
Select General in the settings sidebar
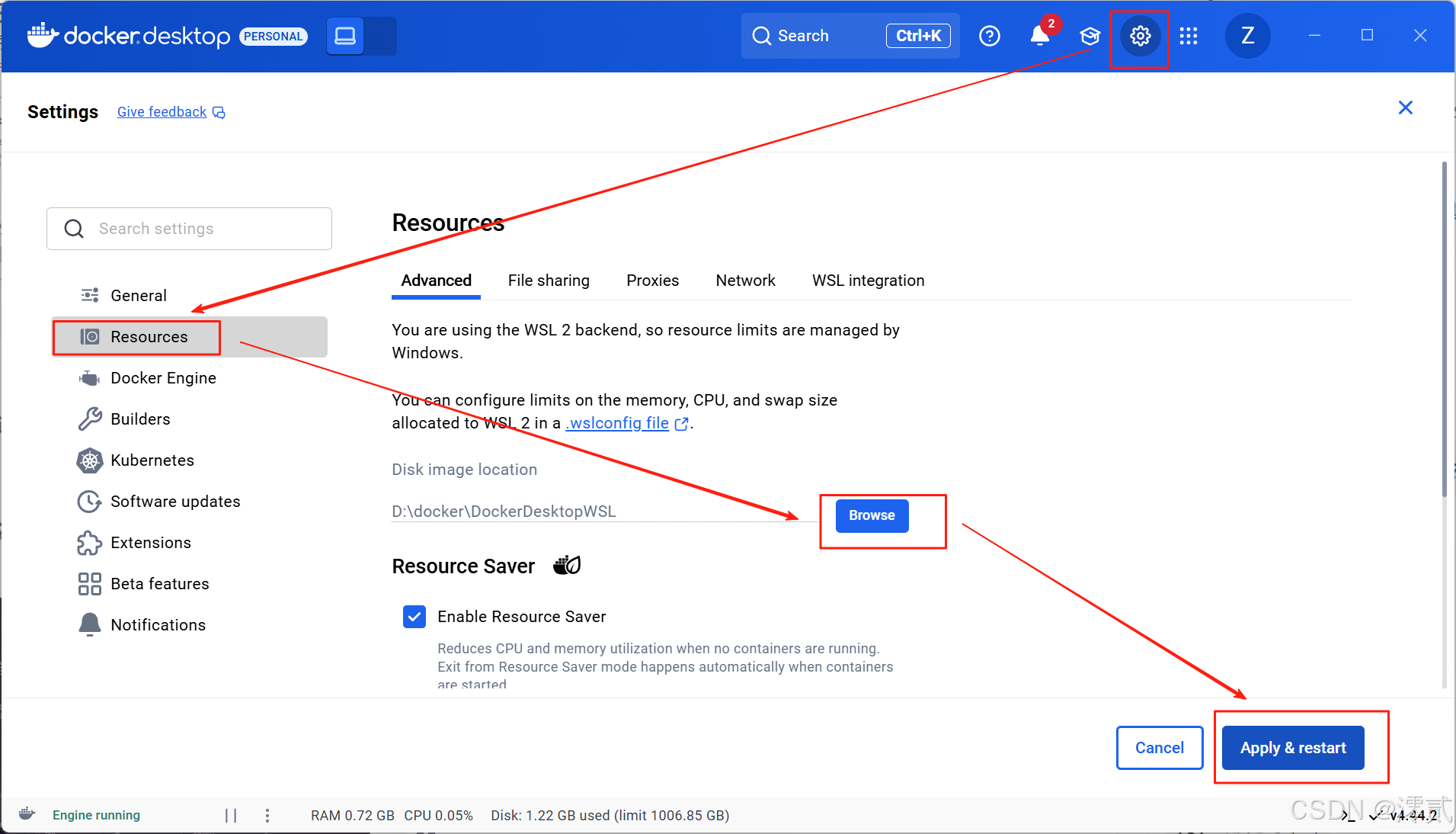click(x=189, y=295)
